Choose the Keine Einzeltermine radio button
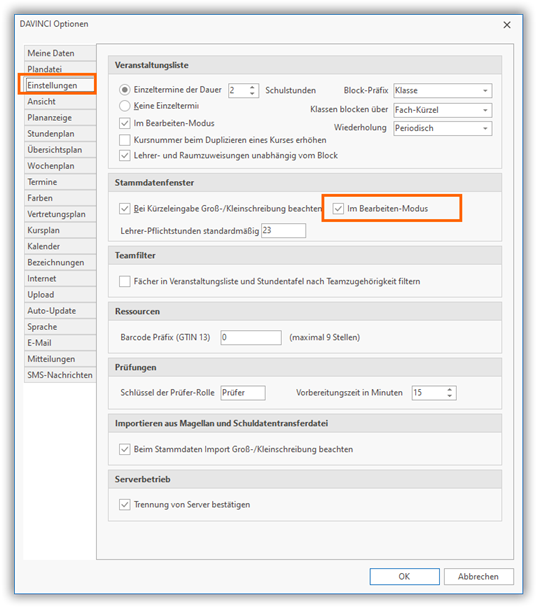This screenshot has width=537, height=608. click(124, 106)
